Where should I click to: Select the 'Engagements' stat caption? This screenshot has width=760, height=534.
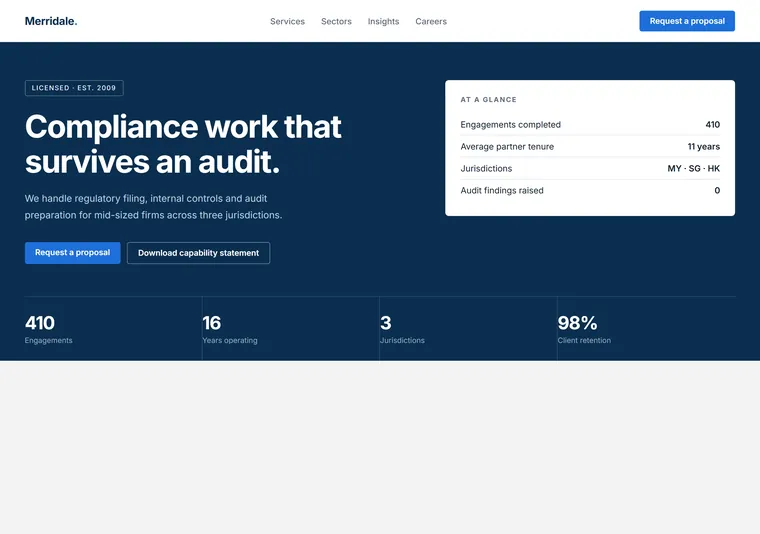[48, 340]
